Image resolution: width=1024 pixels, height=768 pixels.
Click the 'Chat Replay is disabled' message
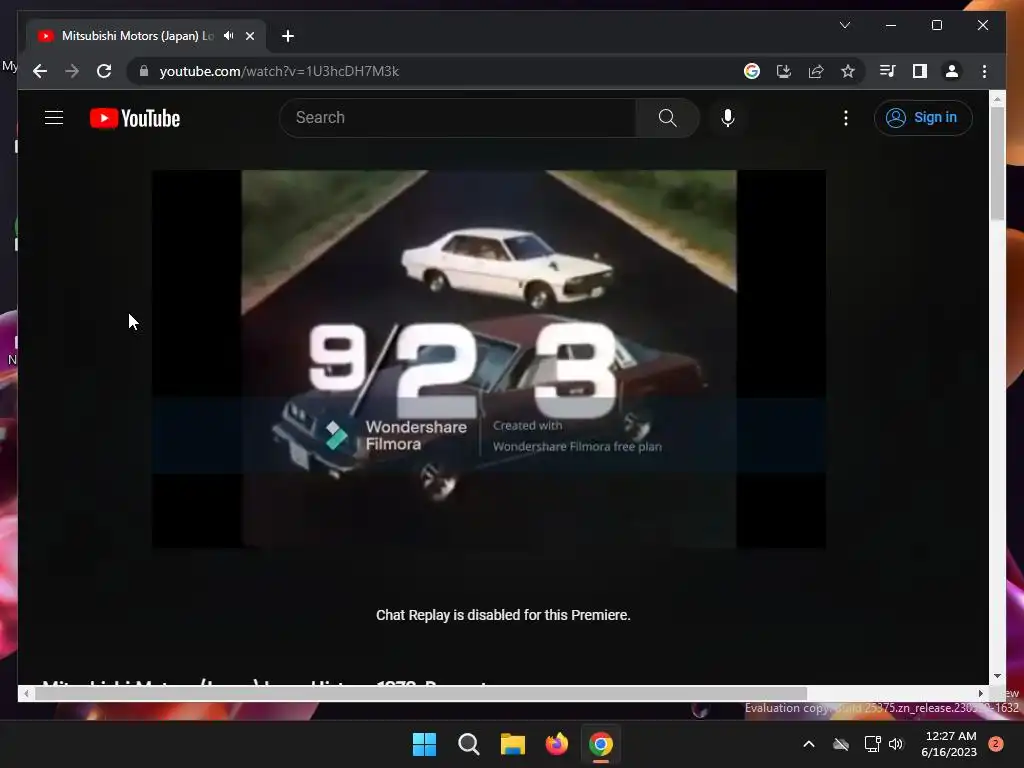(503, 615)
